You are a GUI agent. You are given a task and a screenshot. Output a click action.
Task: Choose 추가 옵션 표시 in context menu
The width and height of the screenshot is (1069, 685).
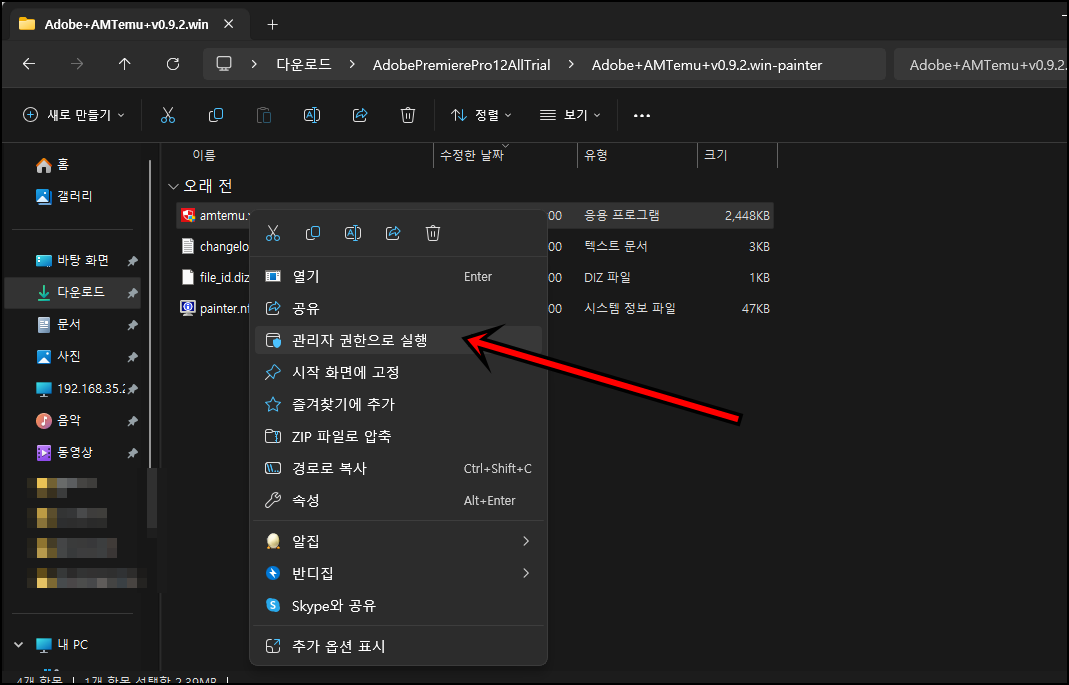399,645
